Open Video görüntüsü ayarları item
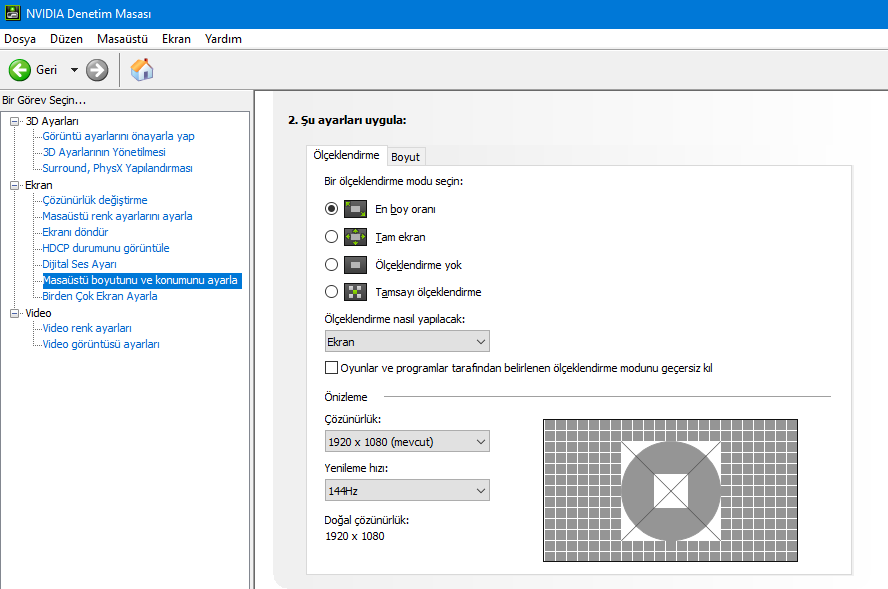The width and height of the screenshot is (888, 589). click(x=101, y=344)
